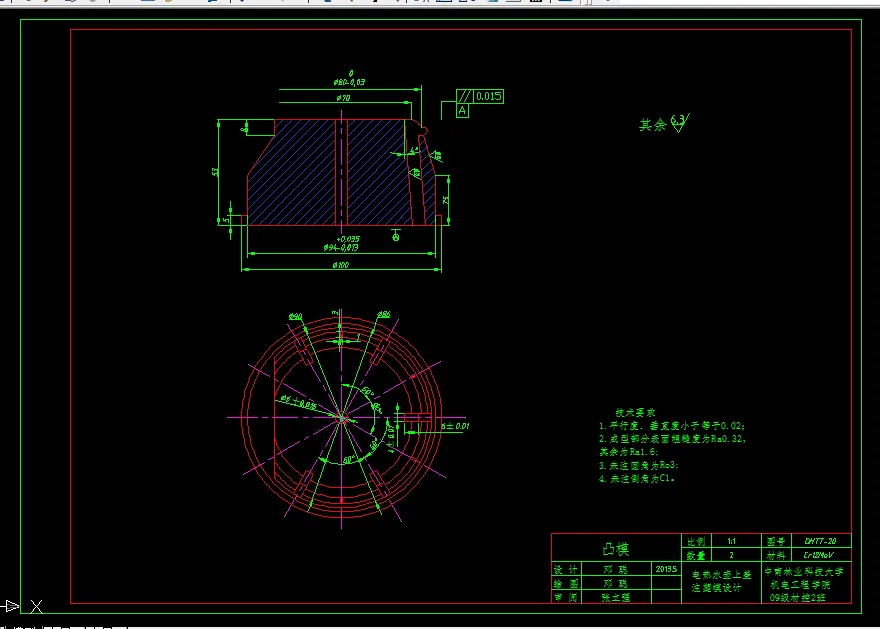Select the name in the 绘图 row
880x629 pixels.
tap(616, 584)
